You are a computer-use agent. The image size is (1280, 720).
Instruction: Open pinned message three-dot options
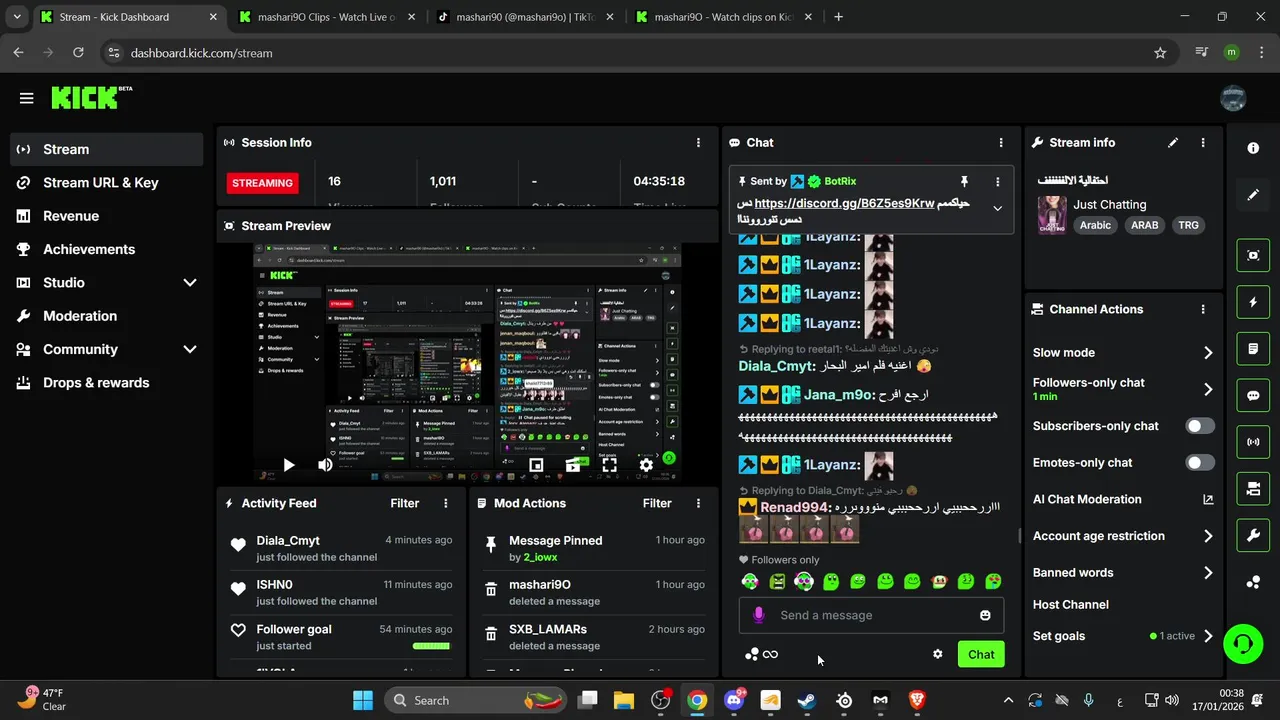[997, 181]
